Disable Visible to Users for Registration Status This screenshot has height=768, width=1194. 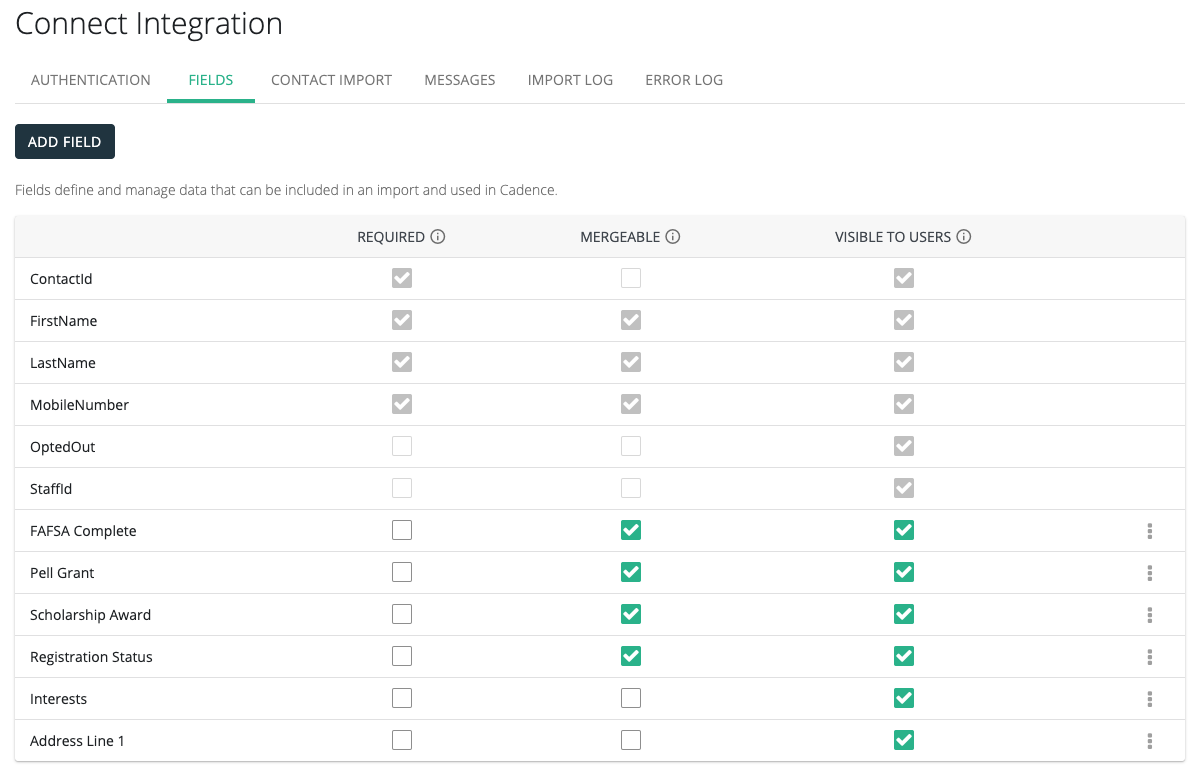(x=904, y=656)
